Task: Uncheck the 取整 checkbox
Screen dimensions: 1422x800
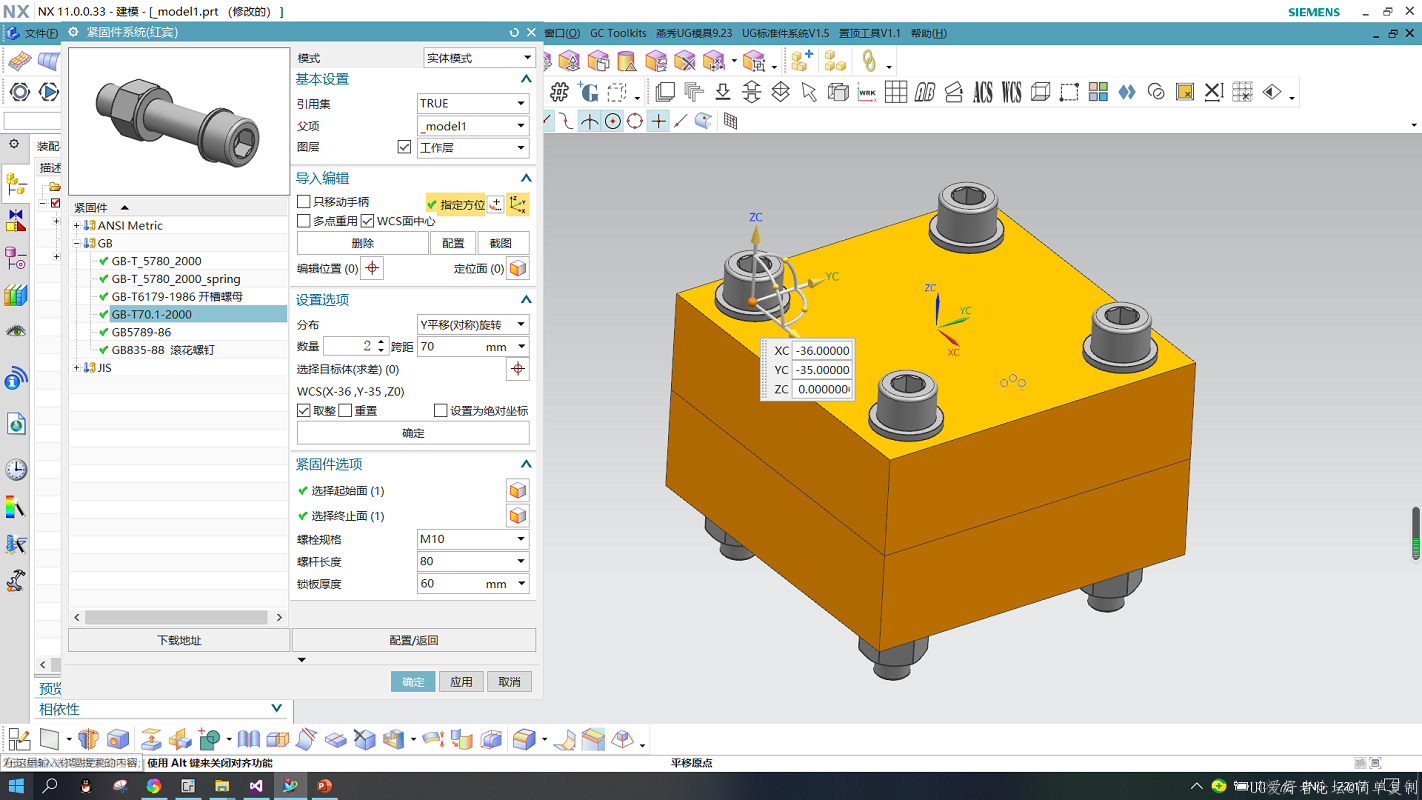Action: pos(304,410)
